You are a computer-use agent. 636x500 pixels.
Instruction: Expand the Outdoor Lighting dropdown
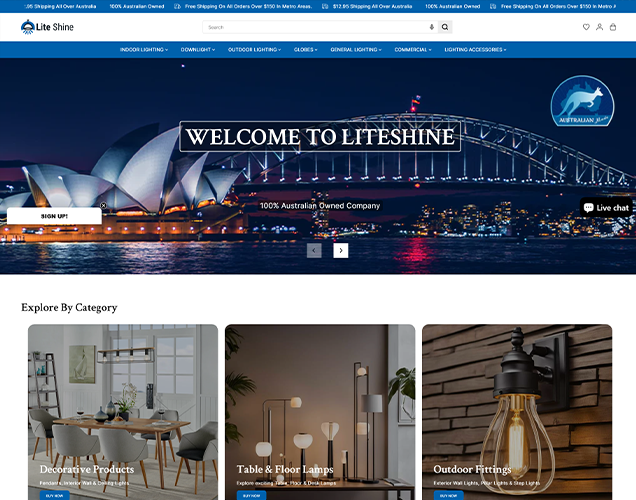point(254,49)
